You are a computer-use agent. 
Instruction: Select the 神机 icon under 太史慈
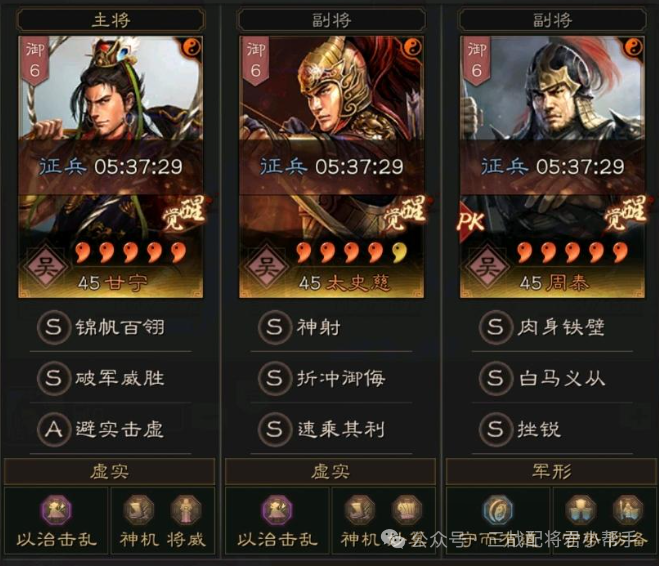click(x=360, y=510)
